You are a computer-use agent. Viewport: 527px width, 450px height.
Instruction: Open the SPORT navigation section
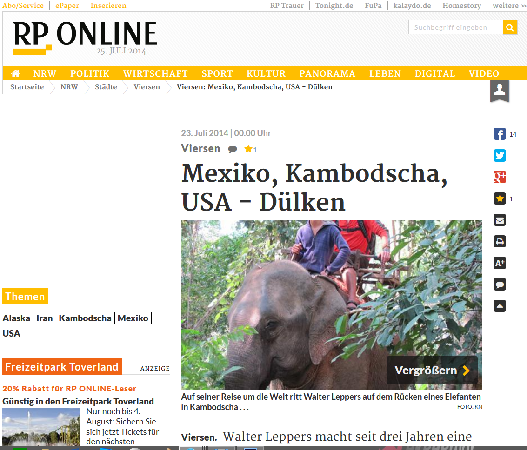(x=217, y=74)
